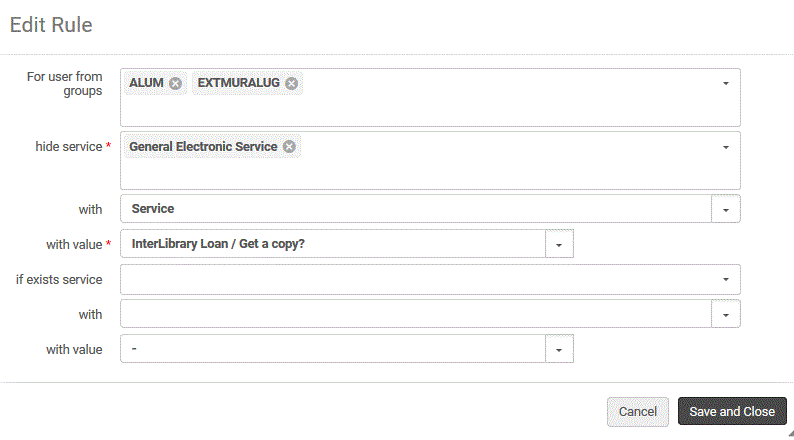Click the 'InterLibrary Loan / Get a copy?' field
794x440 pixels.
click(332, 244)
